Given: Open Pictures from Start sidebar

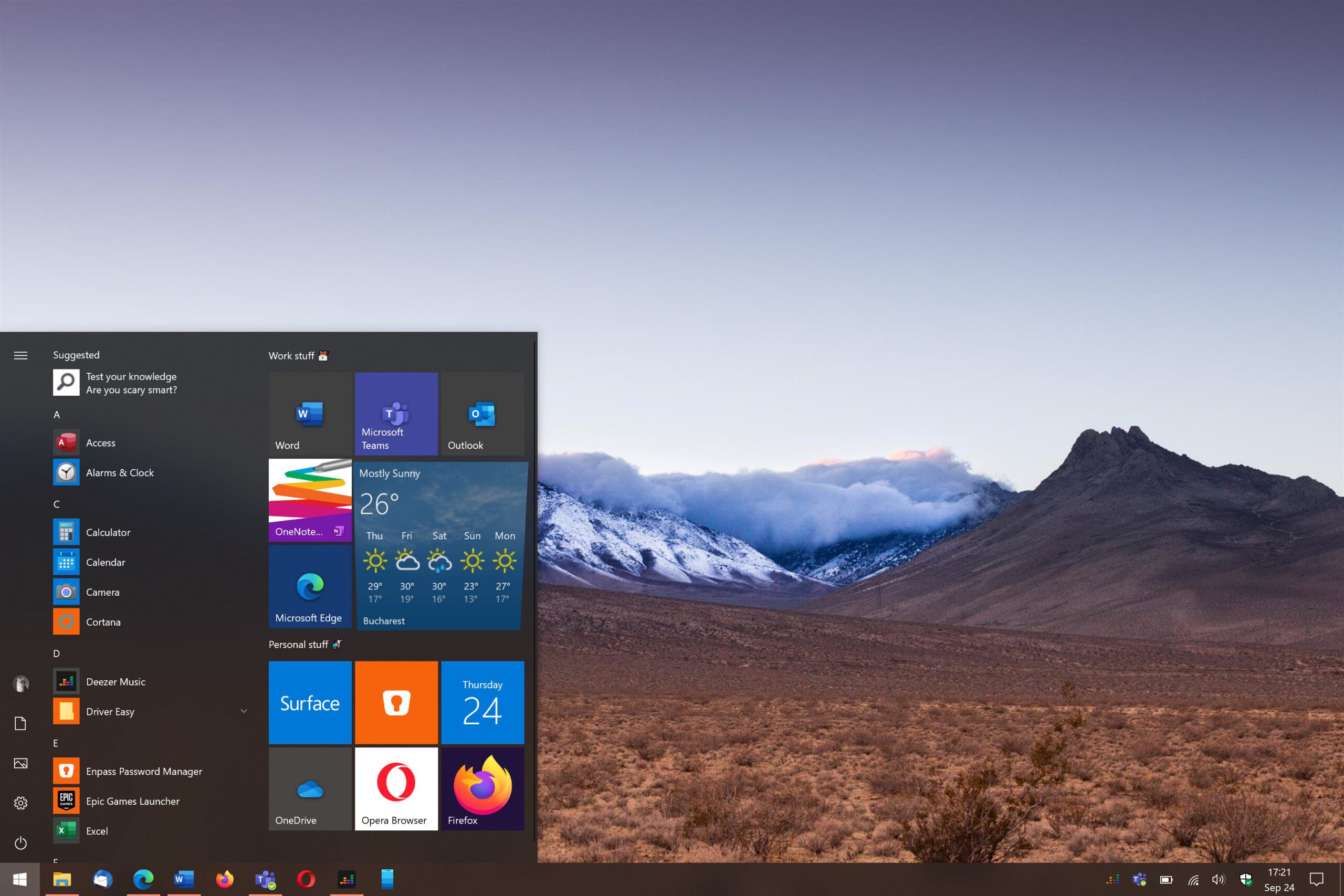Looking at the screenshot, I should click(20, 763).
